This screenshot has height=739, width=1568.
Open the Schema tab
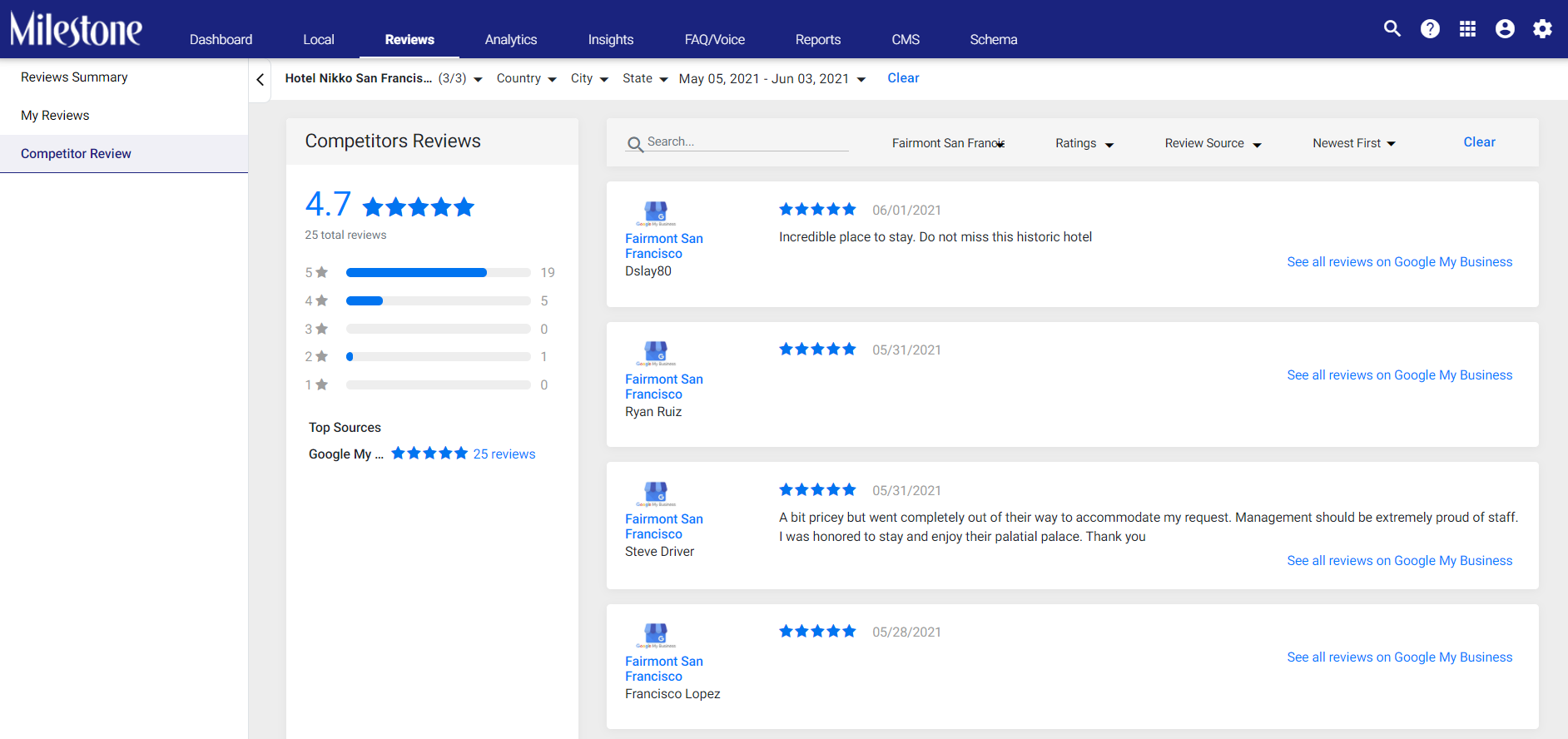pos(994,39)
